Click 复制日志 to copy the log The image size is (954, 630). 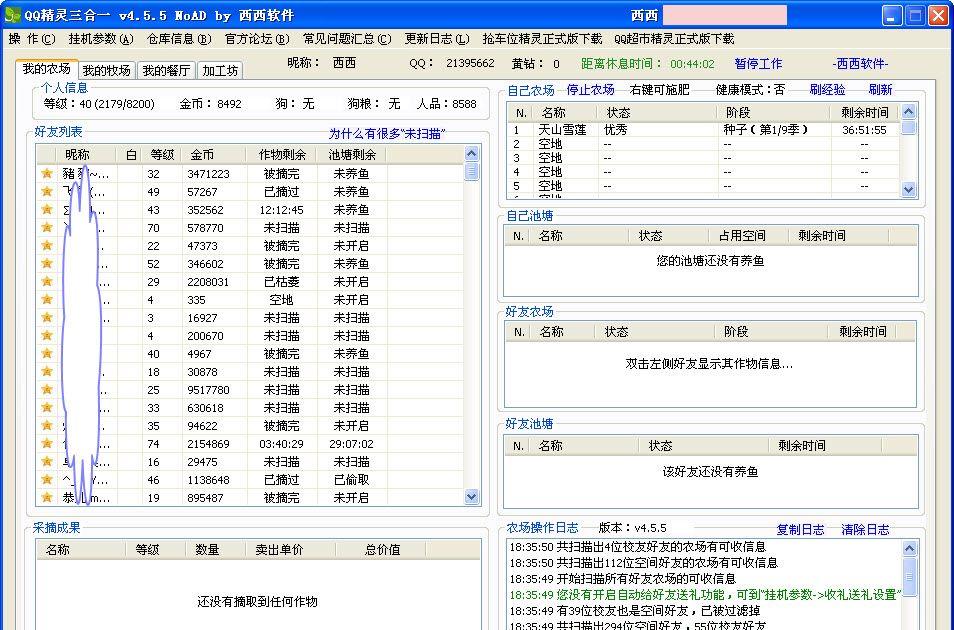800,529
